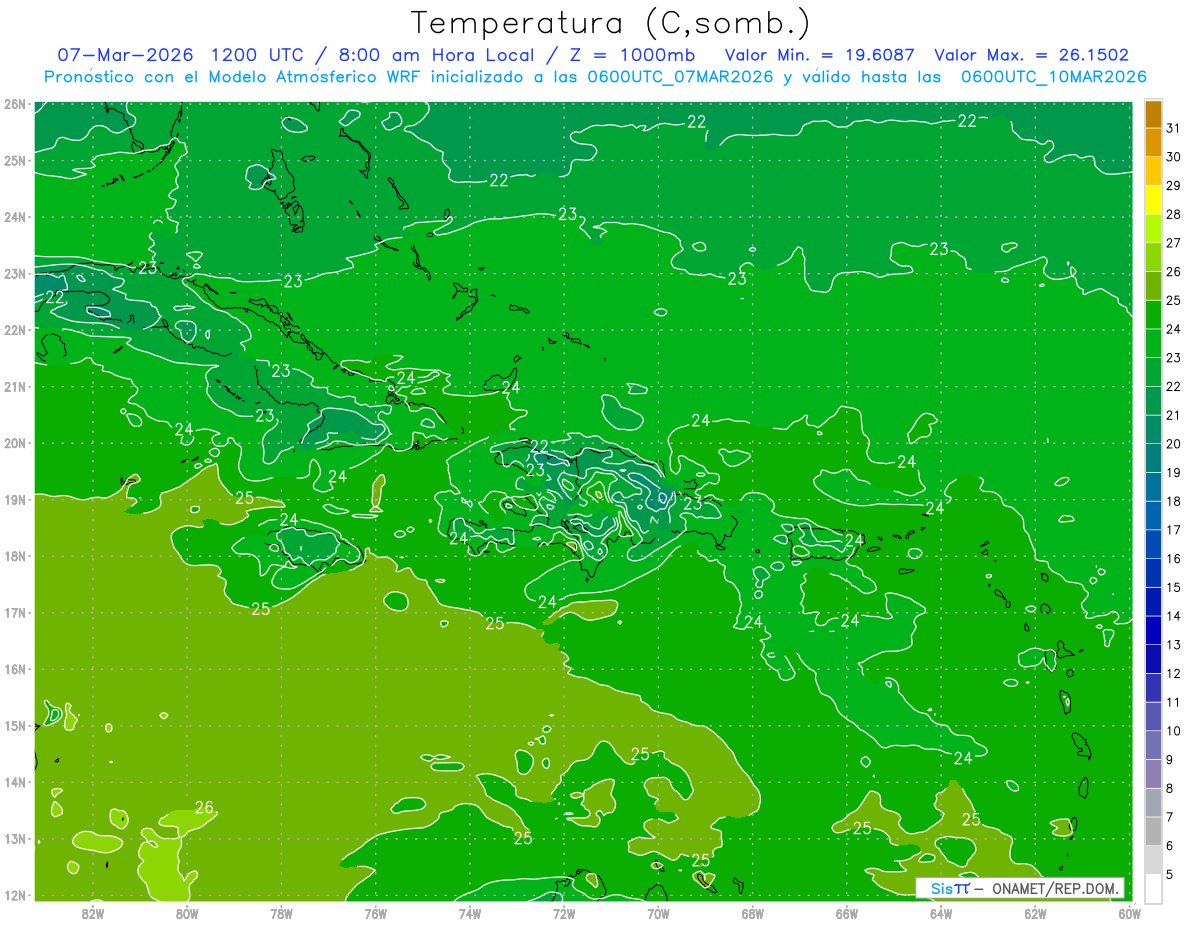Screen dimensions: 1200x927
Task: Click the '70W' longitude axis label
Action: pos(658,913)
